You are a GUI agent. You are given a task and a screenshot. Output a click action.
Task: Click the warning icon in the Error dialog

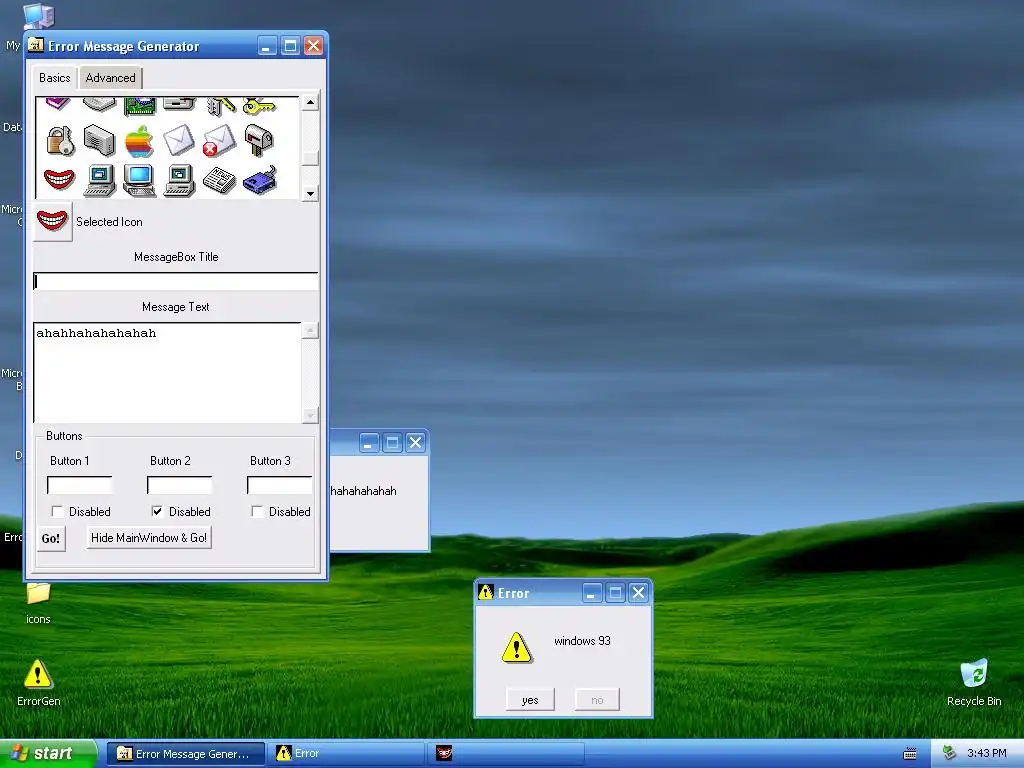coord(517,647)
